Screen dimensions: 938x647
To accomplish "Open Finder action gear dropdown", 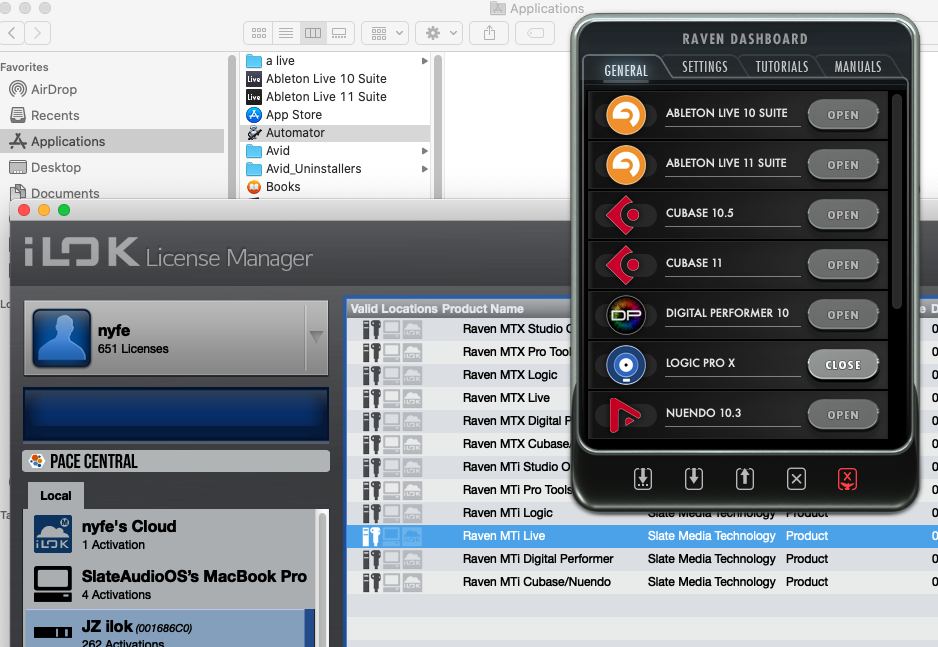I will pos(440,33).
